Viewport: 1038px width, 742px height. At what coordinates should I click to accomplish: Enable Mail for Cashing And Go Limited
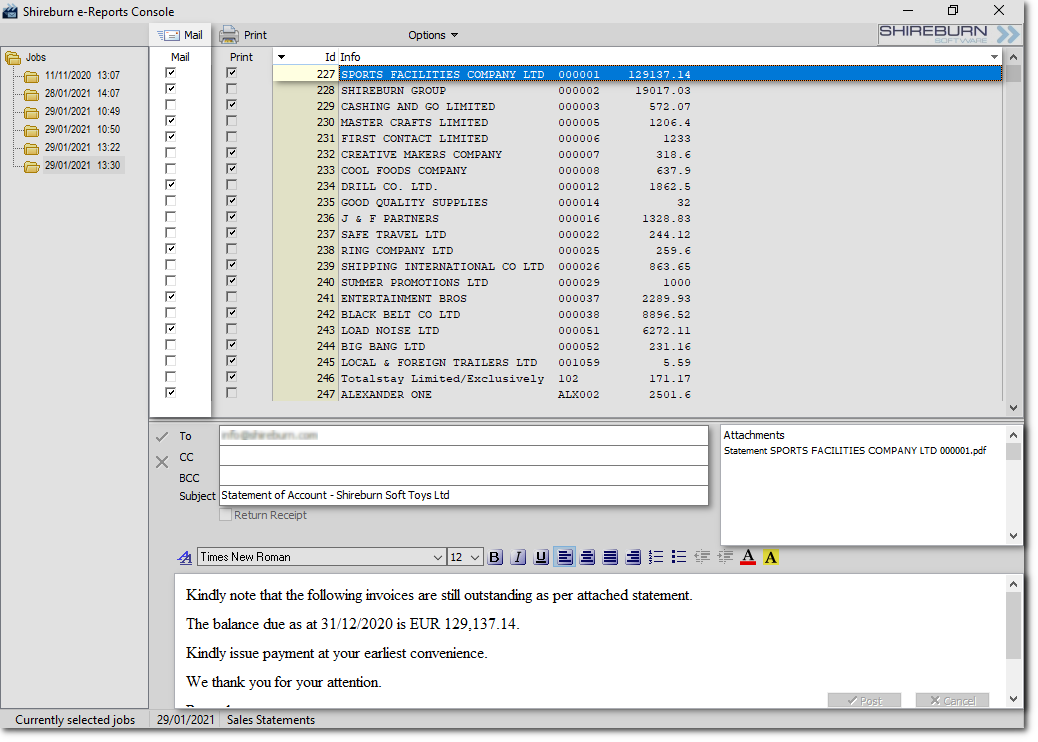point(171,105)
